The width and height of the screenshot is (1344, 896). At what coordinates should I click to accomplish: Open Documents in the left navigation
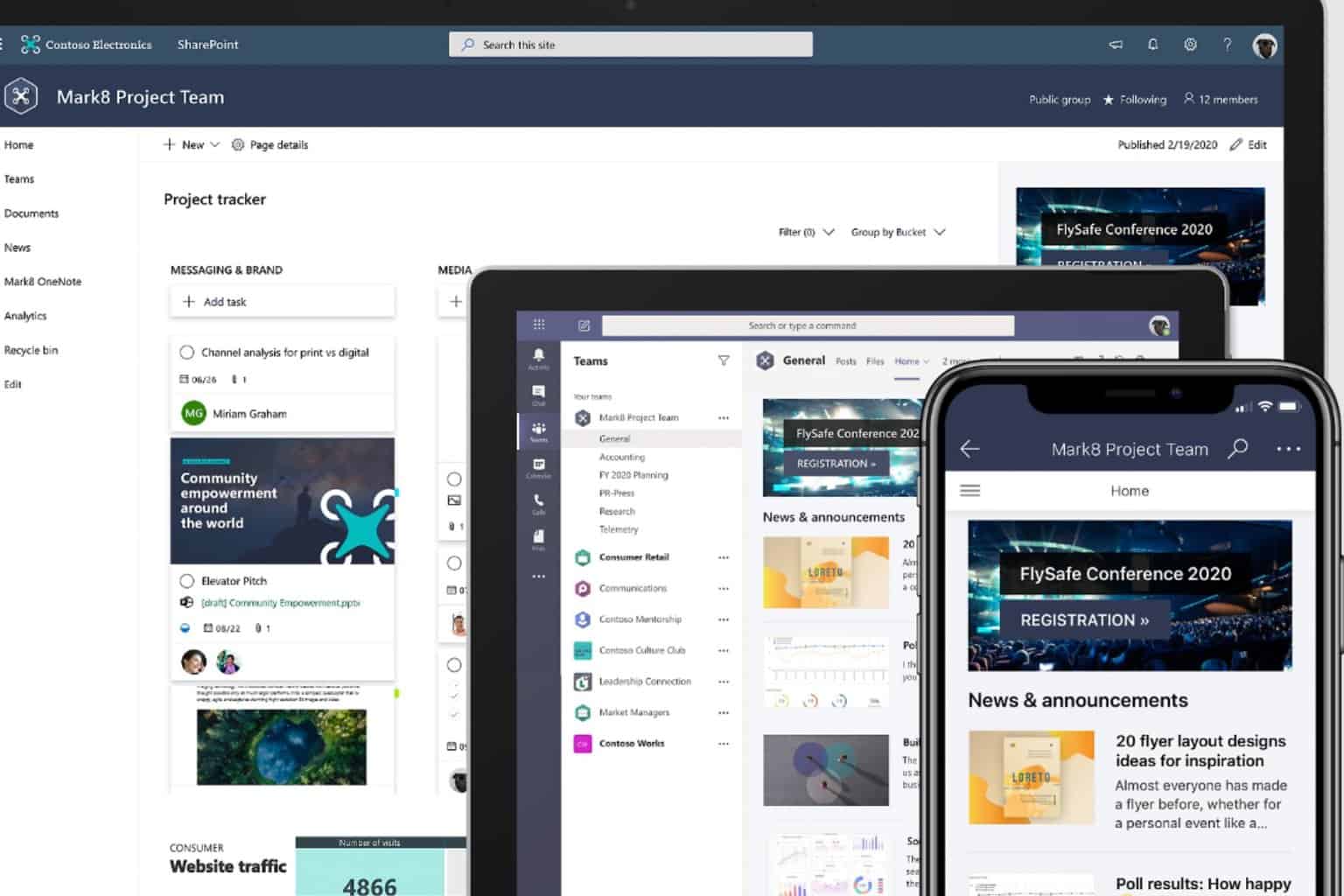pos(31,213)
